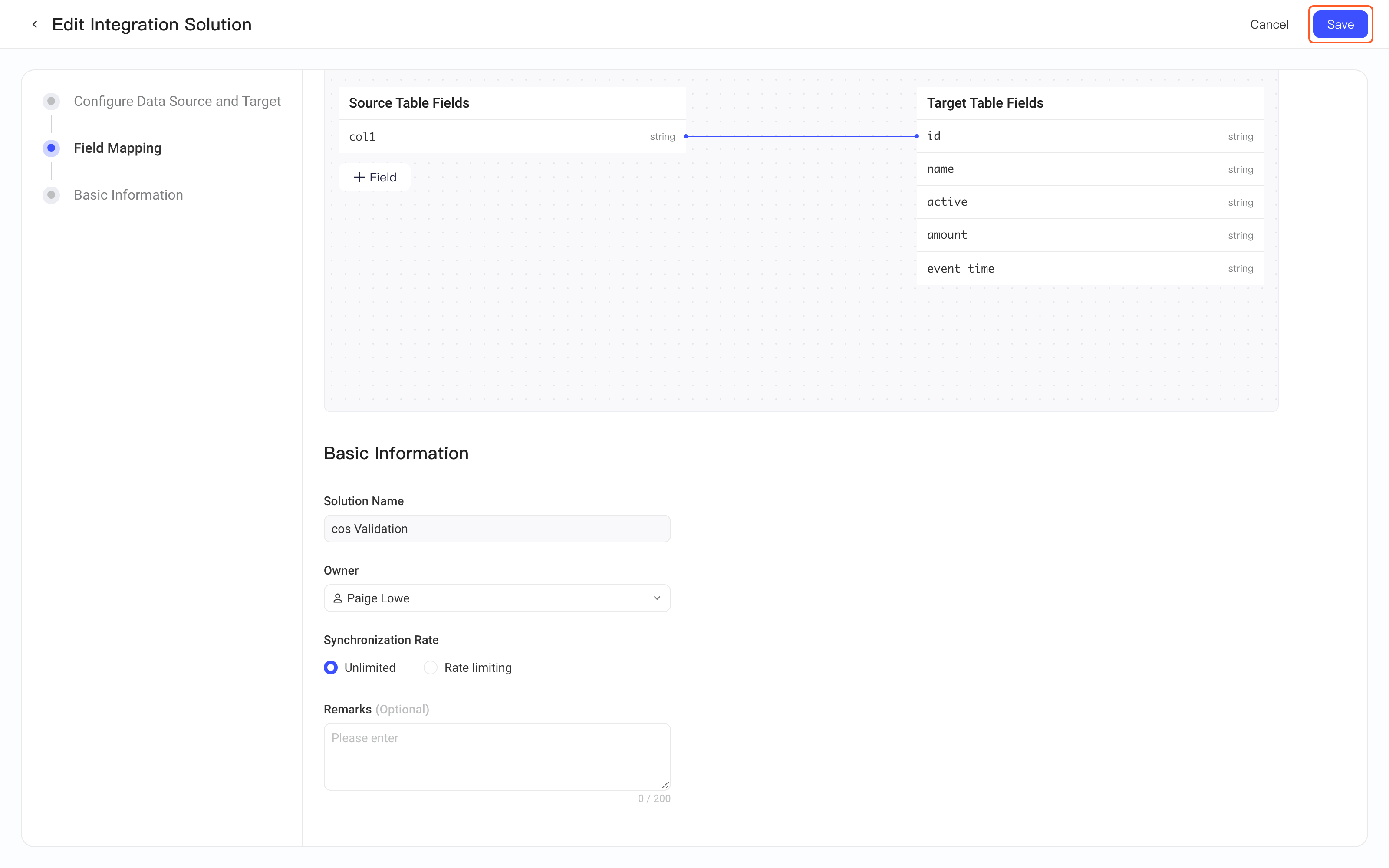Jump to Basic Information step
This screenshot has width=1389, height=868.
(x=128, y=195)
